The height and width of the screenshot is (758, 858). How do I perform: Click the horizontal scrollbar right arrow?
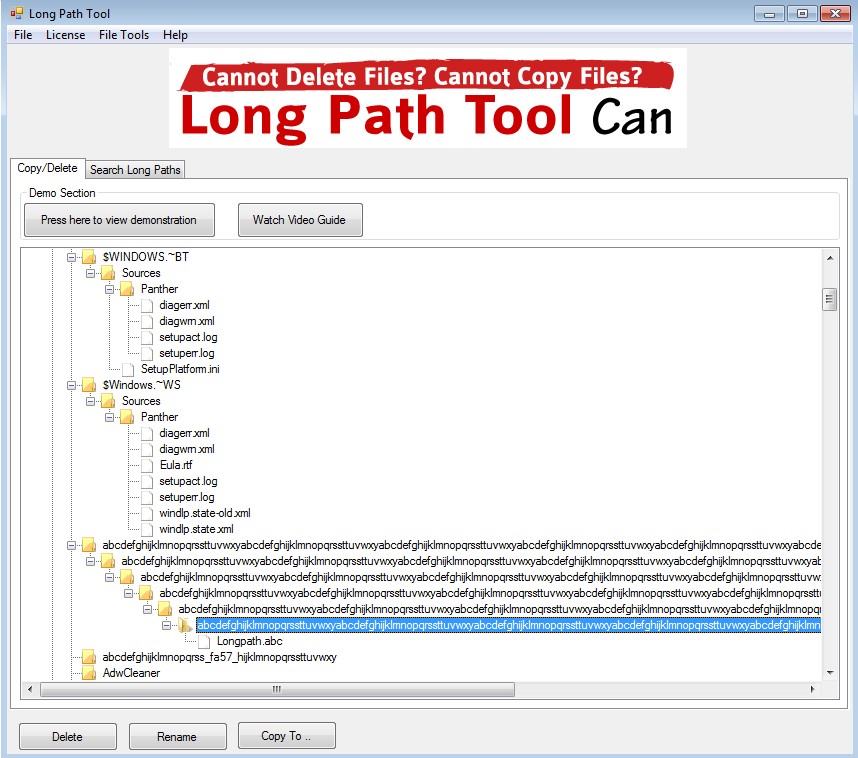813,689
